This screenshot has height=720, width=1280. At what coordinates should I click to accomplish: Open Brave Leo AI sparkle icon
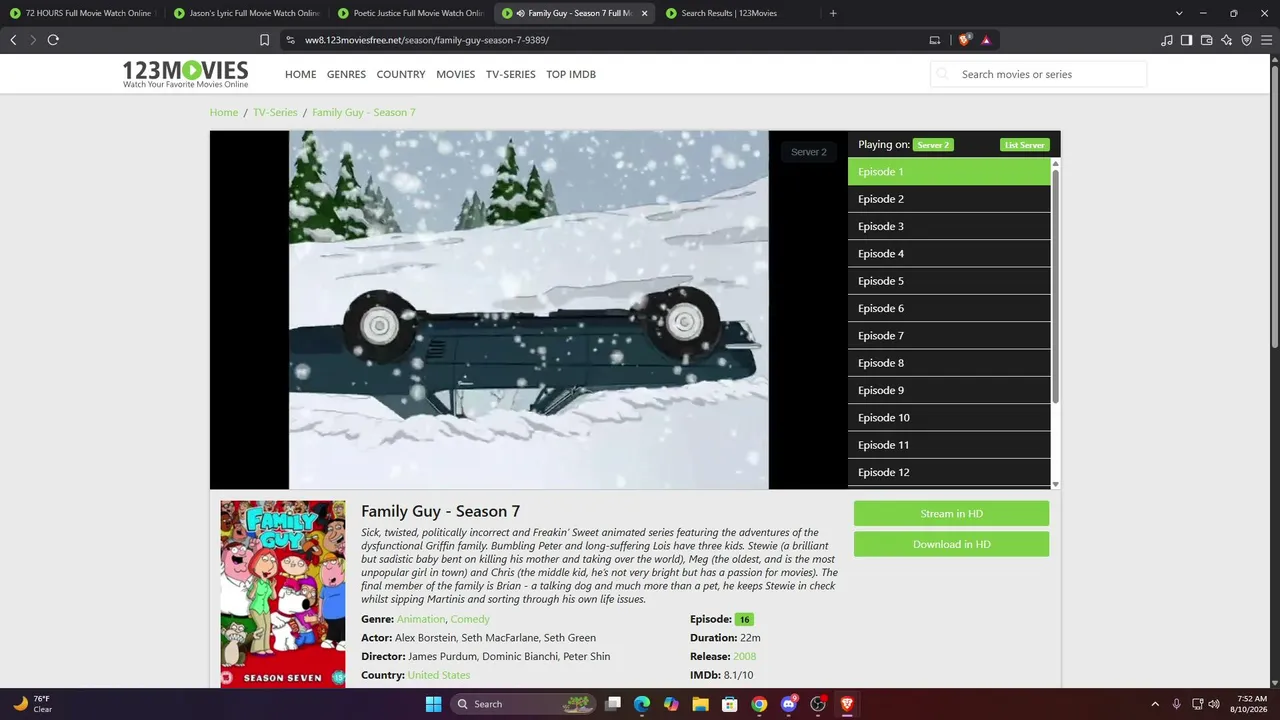pyautogui.click(x=1226, y=40)
